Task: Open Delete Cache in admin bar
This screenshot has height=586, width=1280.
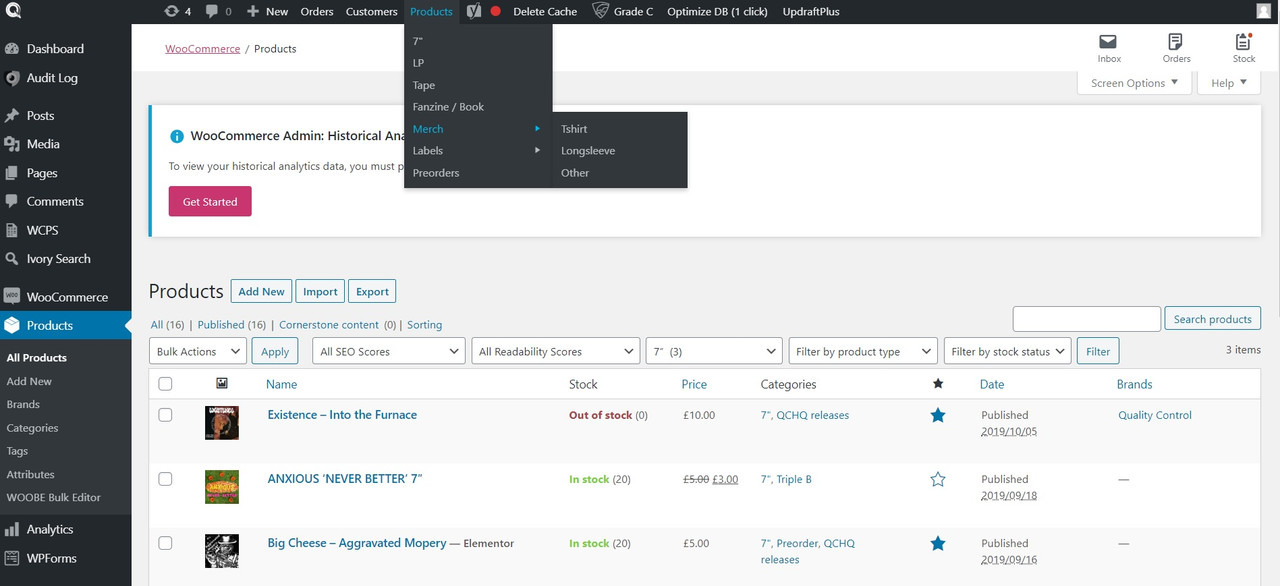Action: pyautogui.click(x=545, y=12)
